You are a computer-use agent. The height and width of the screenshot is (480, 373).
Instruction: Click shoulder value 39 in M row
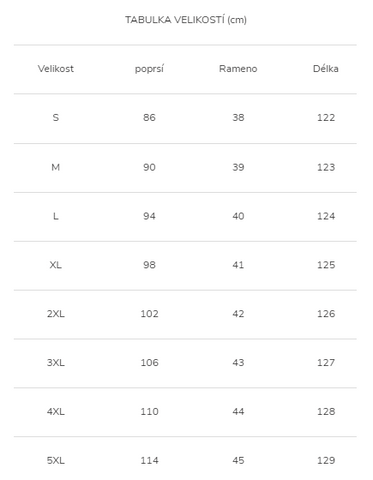[x=238, y=167]
